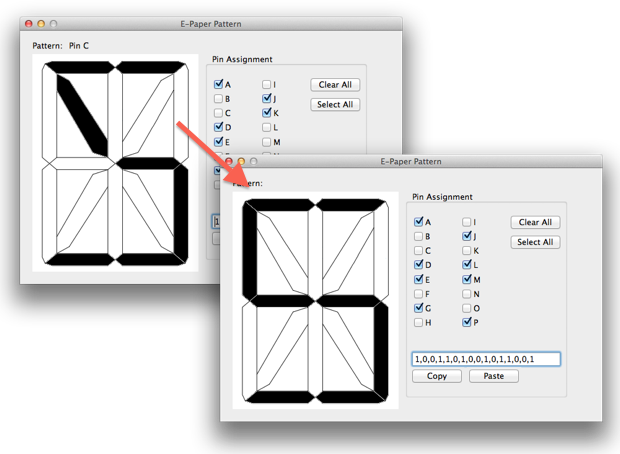The height and width of the screenshot is (454, 620).
Task: Enable pin F in front window
Action: click(x=418, y=294)
